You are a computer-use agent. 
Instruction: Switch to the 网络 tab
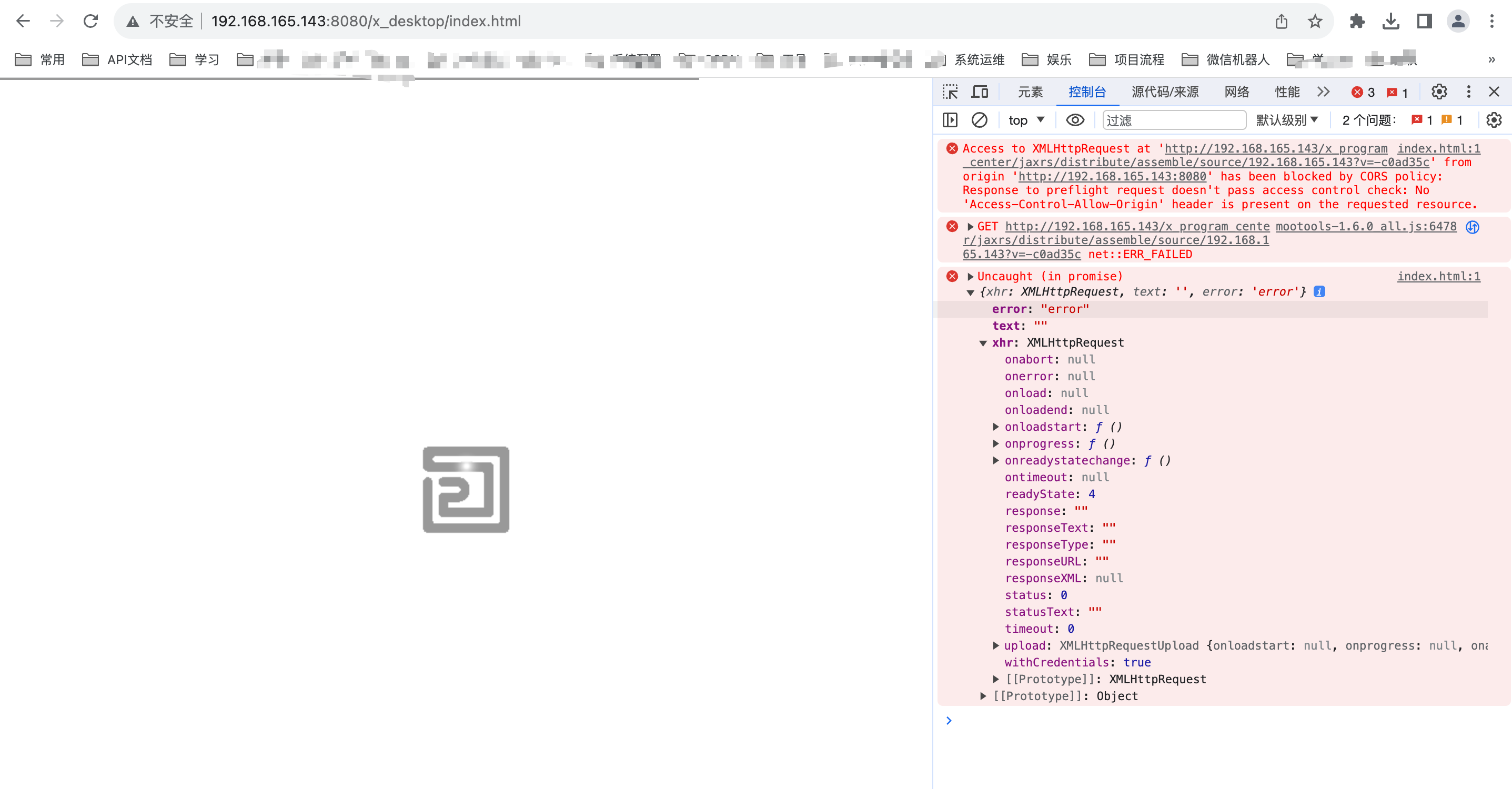click(1237, 92)
